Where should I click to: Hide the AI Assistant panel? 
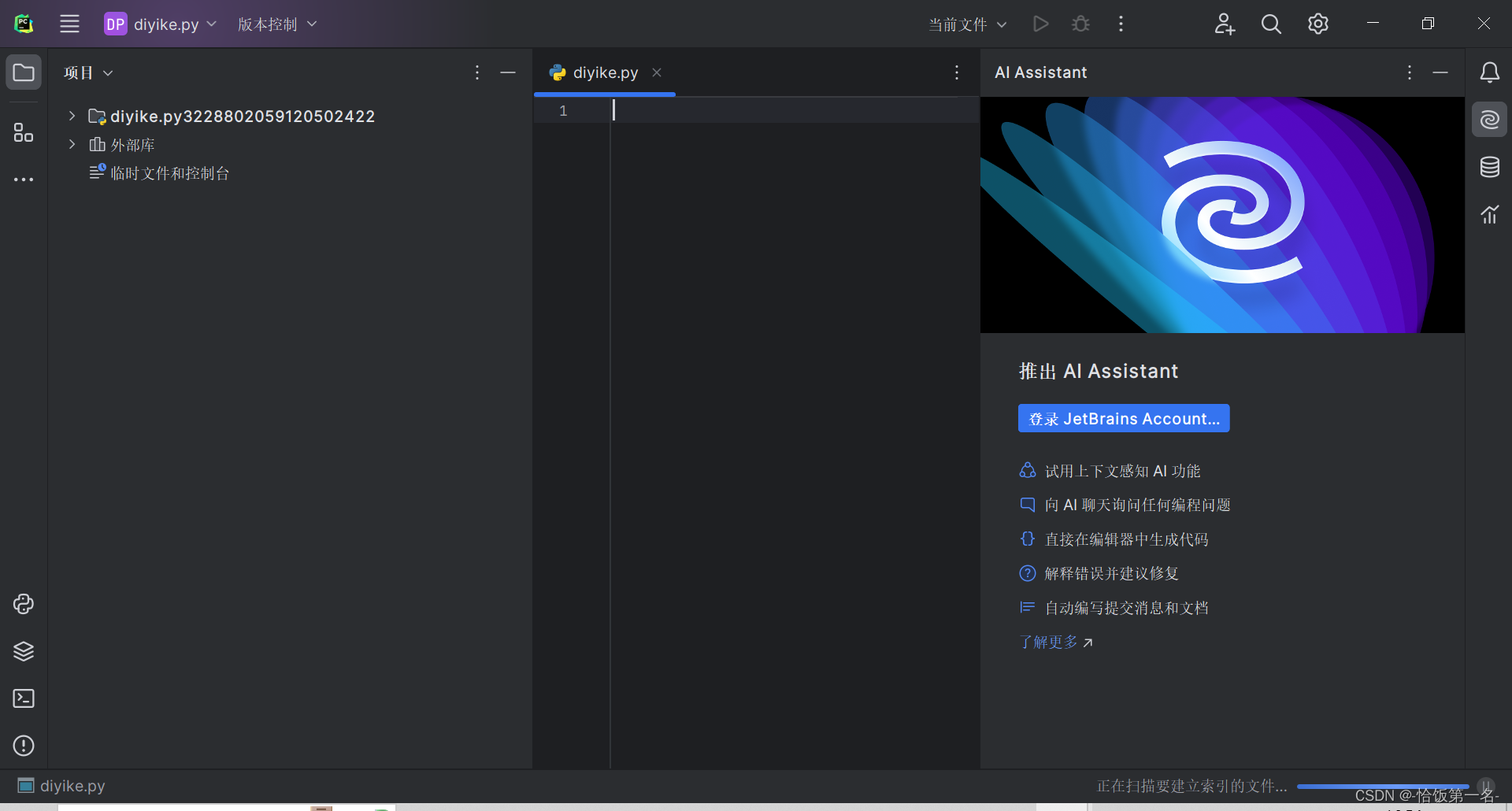tap(1440, 72)
